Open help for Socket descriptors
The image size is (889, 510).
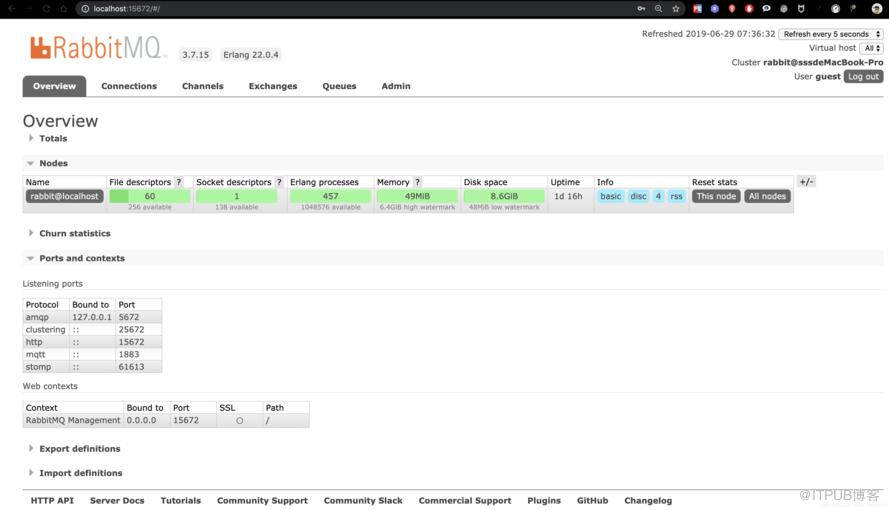[278, 182]
